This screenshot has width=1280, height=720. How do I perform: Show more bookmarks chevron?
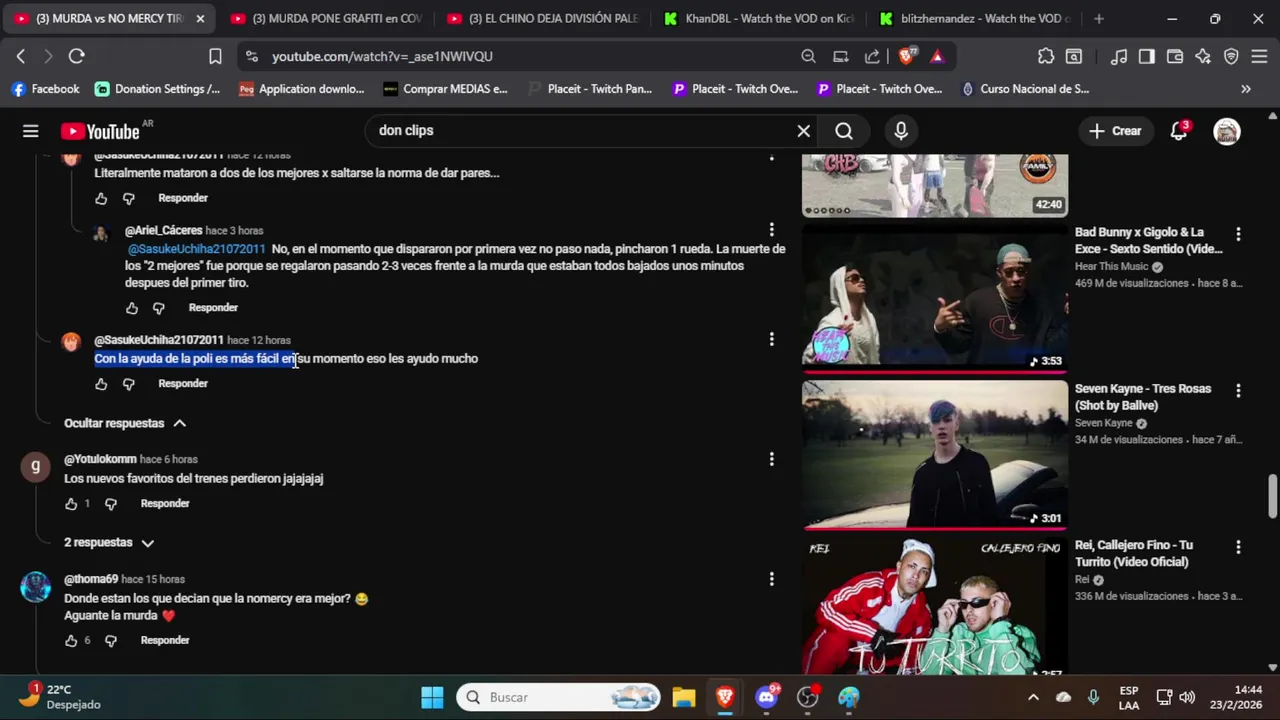coord(1246,89)
